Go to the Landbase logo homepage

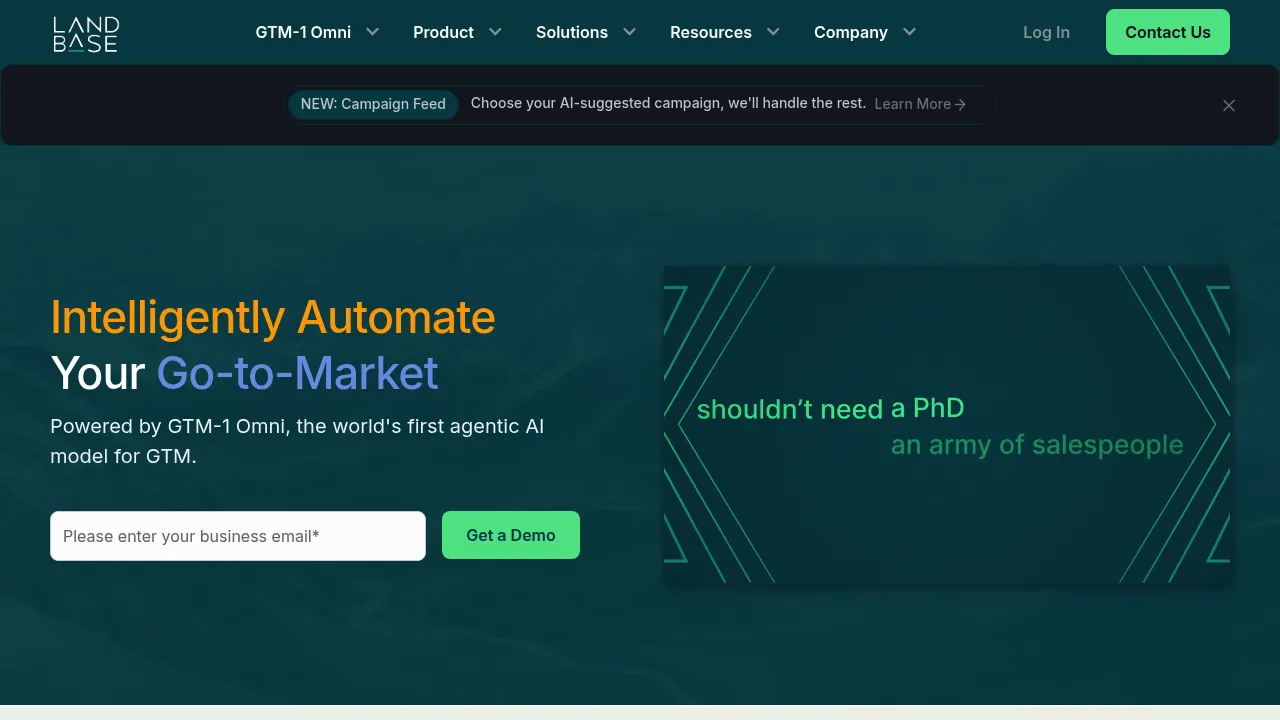click(x=86, y=33)
